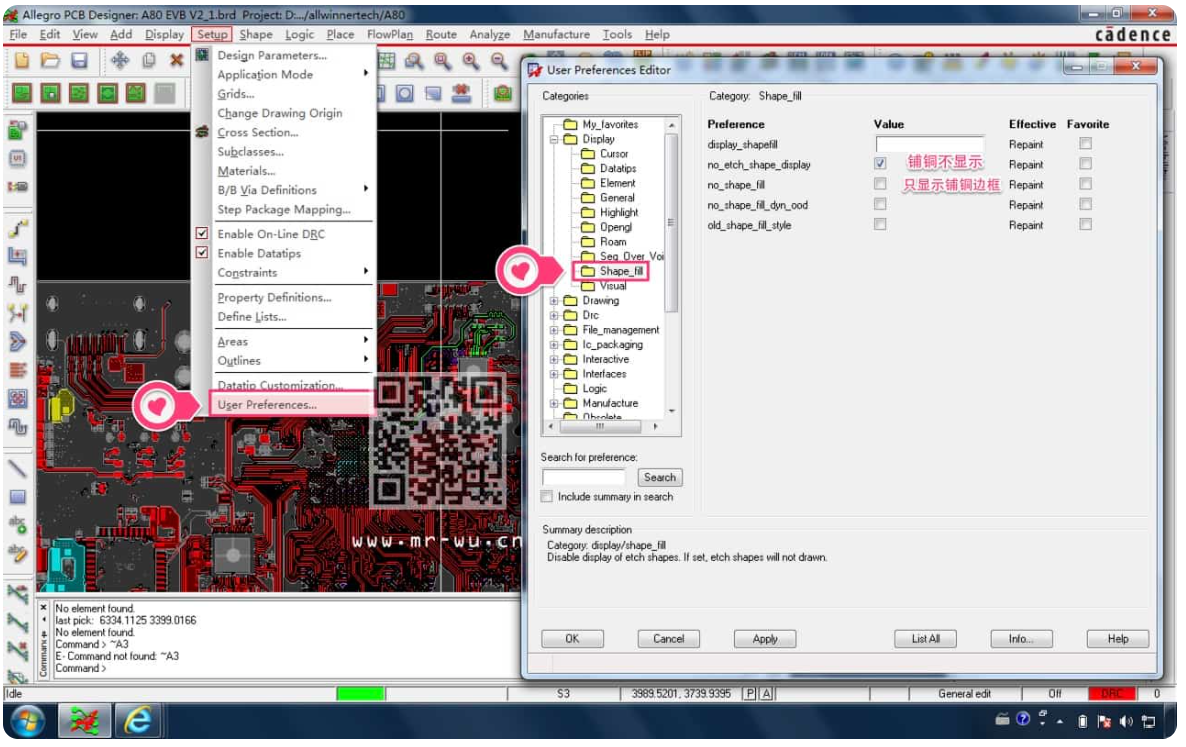Image resolution: width=1186 pixels, height=747 pixels.
Task: Click the Zoom In magnifier icon
Action: pyautogui.click(x=470, y=61)
